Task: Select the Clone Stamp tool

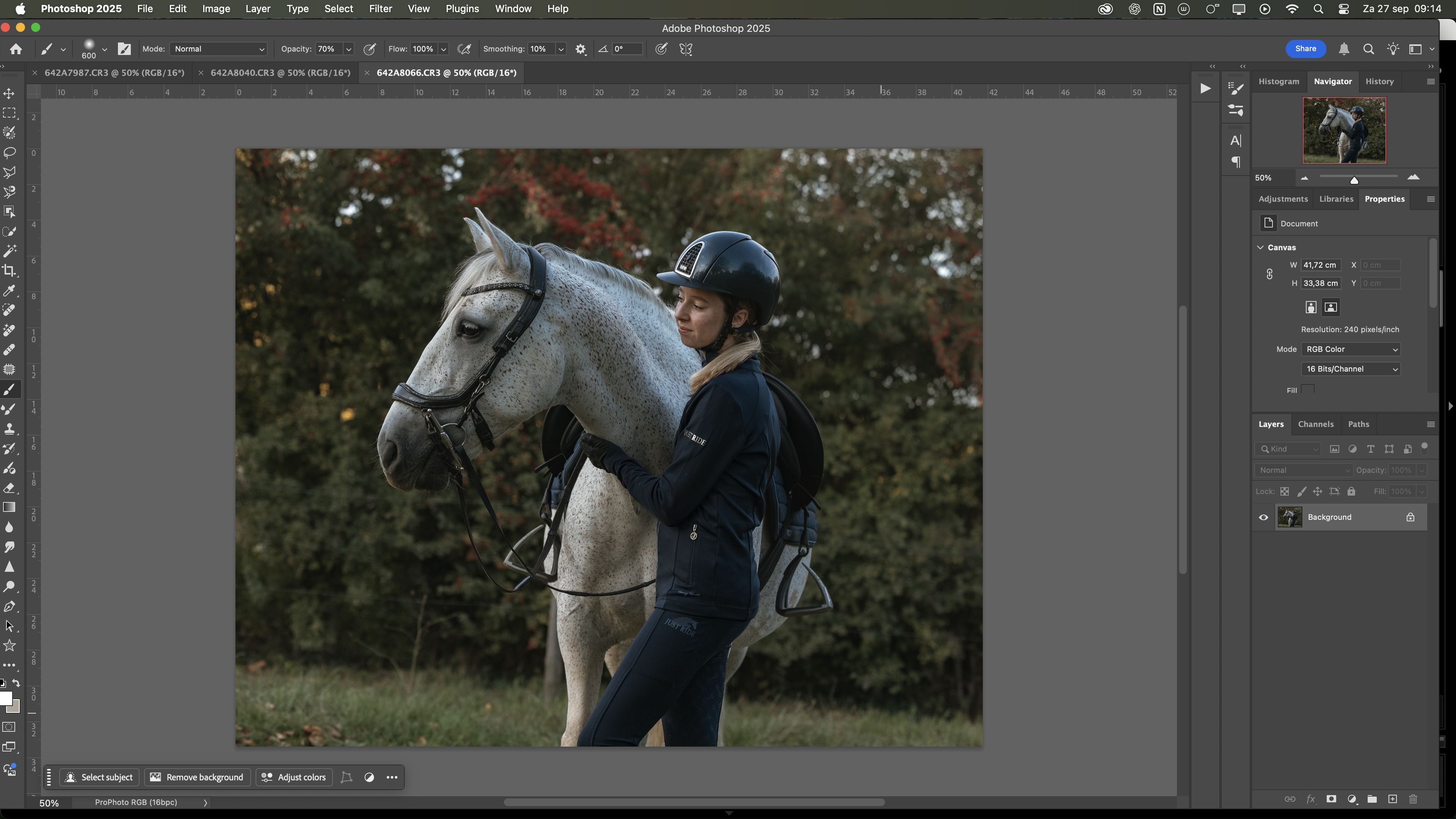Action: tap(9, 428)
